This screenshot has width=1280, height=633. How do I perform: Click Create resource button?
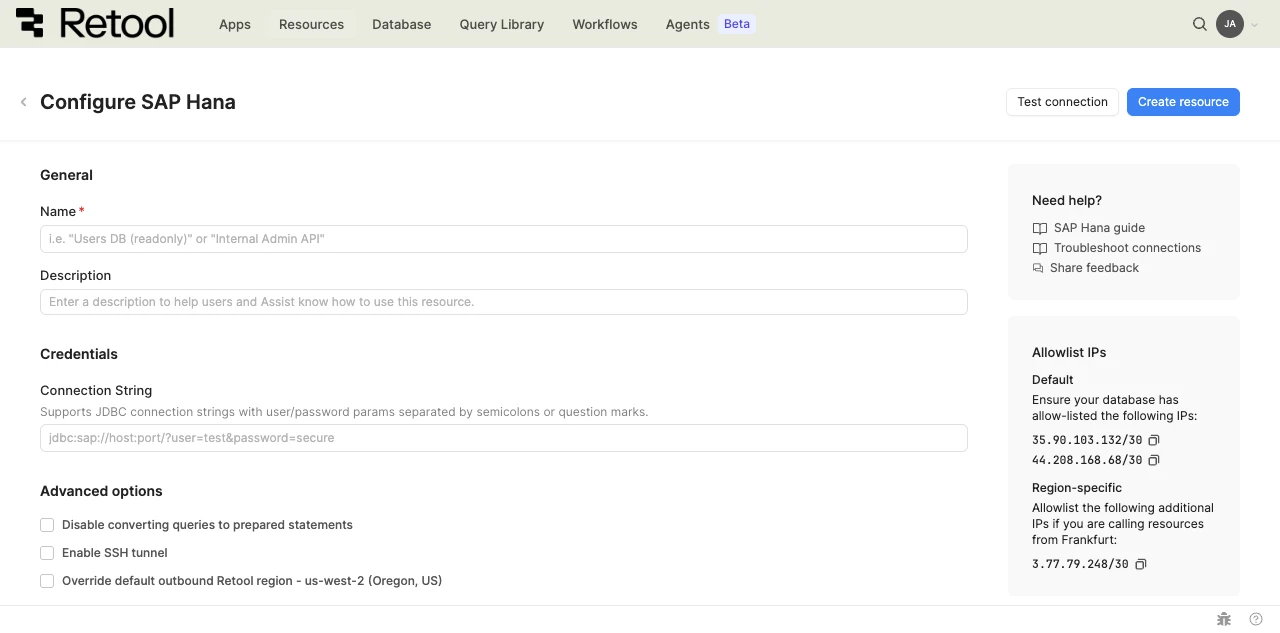[1183, 102]
